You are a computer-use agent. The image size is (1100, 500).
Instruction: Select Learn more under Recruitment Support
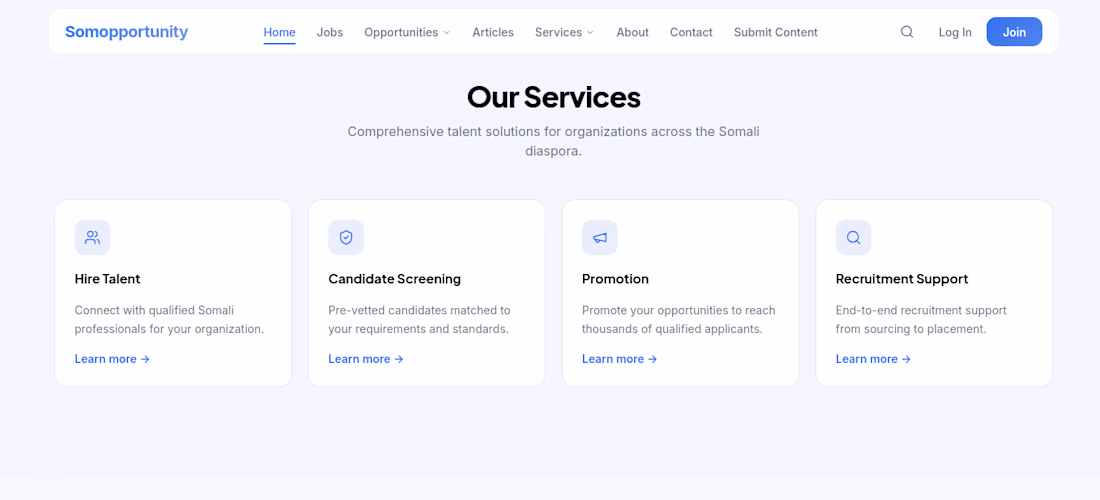click(873, 359)
